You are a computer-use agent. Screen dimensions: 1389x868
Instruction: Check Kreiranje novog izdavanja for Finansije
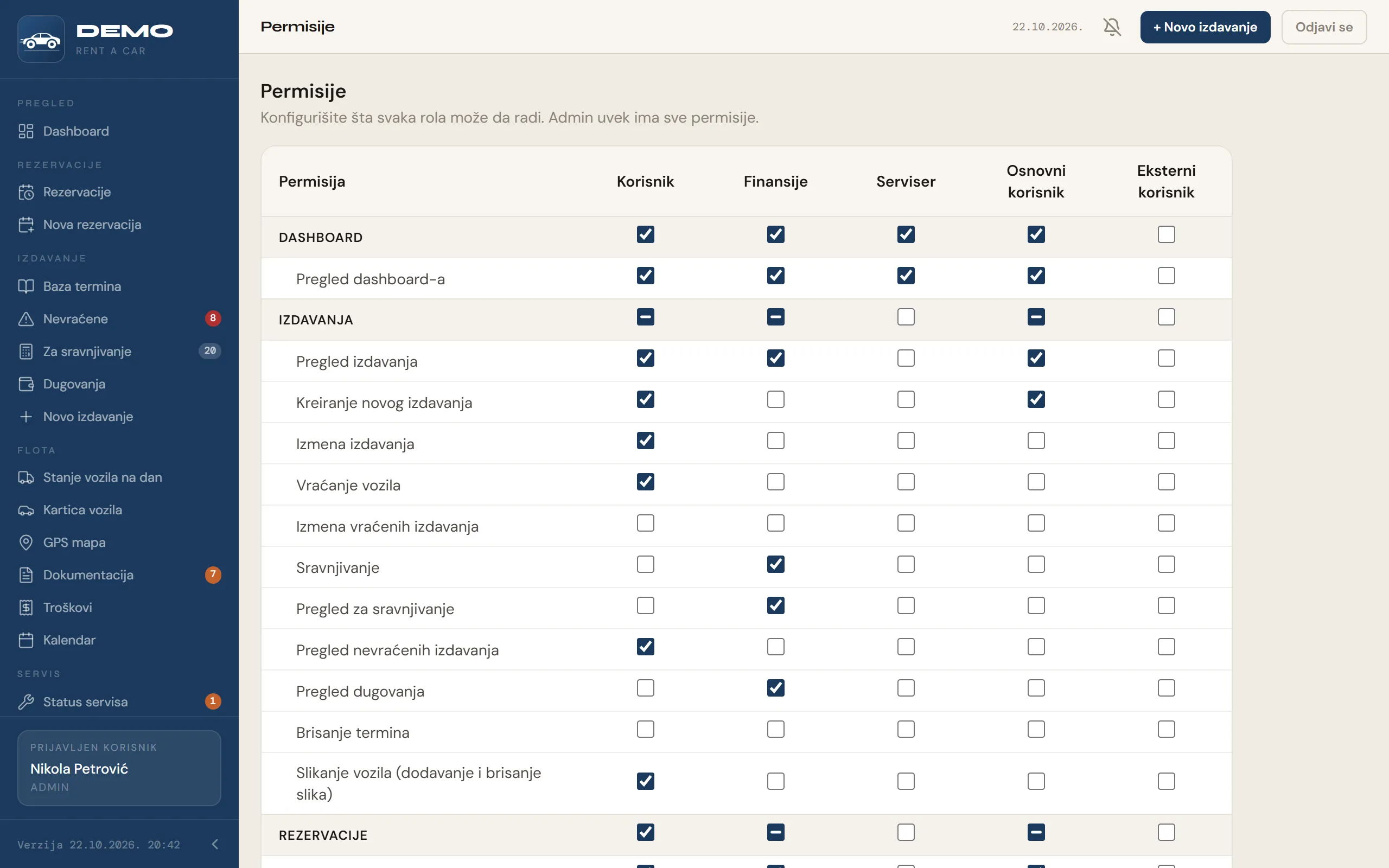pos(775,400)
